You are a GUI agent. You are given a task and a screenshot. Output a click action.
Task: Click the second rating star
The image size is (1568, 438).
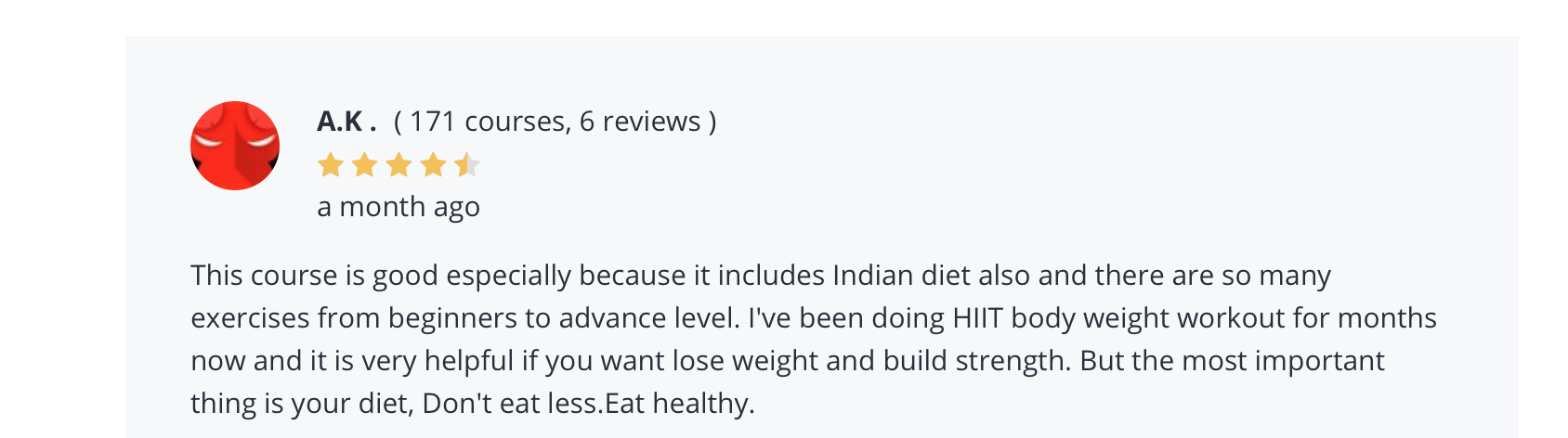coord(365,165)
